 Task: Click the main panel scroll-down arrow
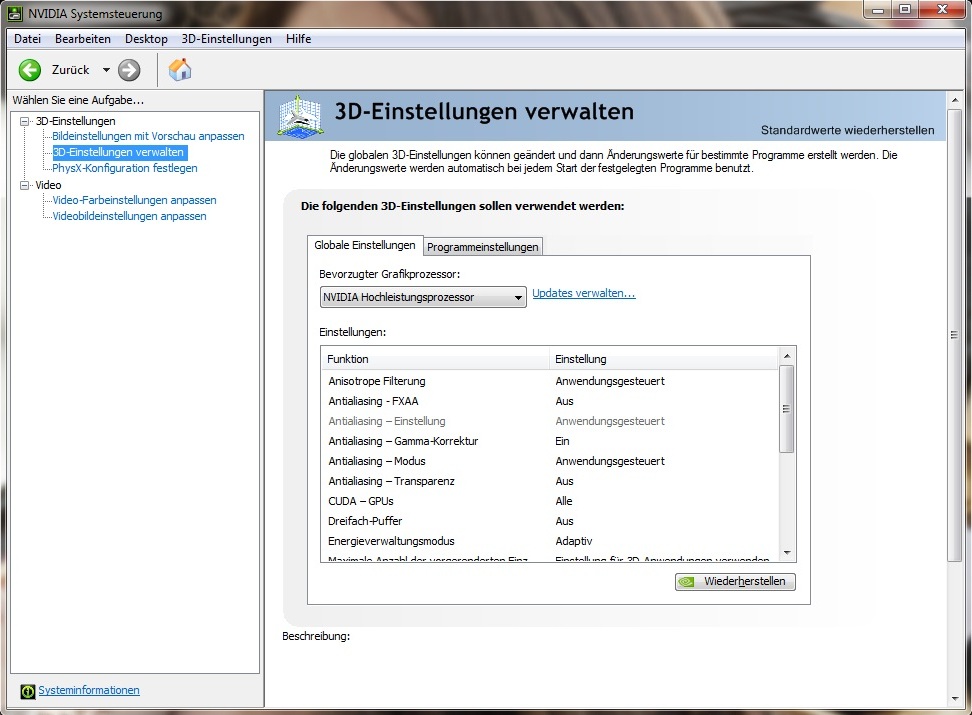tap(954, 699)
